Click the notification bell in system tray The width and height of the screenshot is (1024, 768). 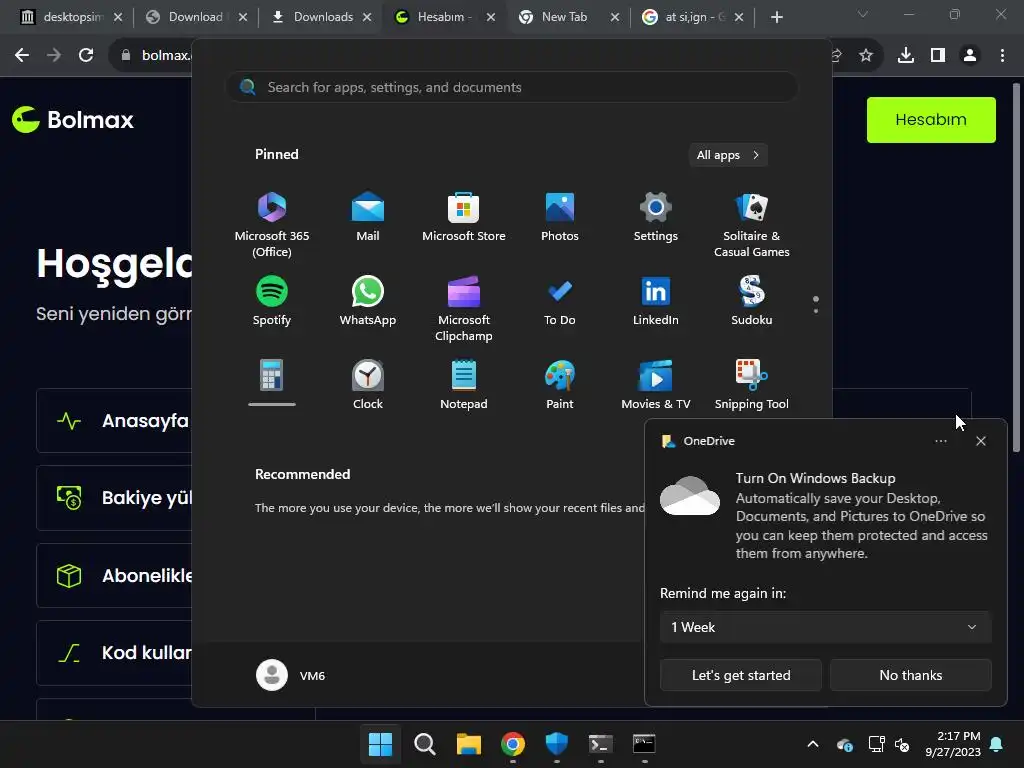[x=997, y=744]
